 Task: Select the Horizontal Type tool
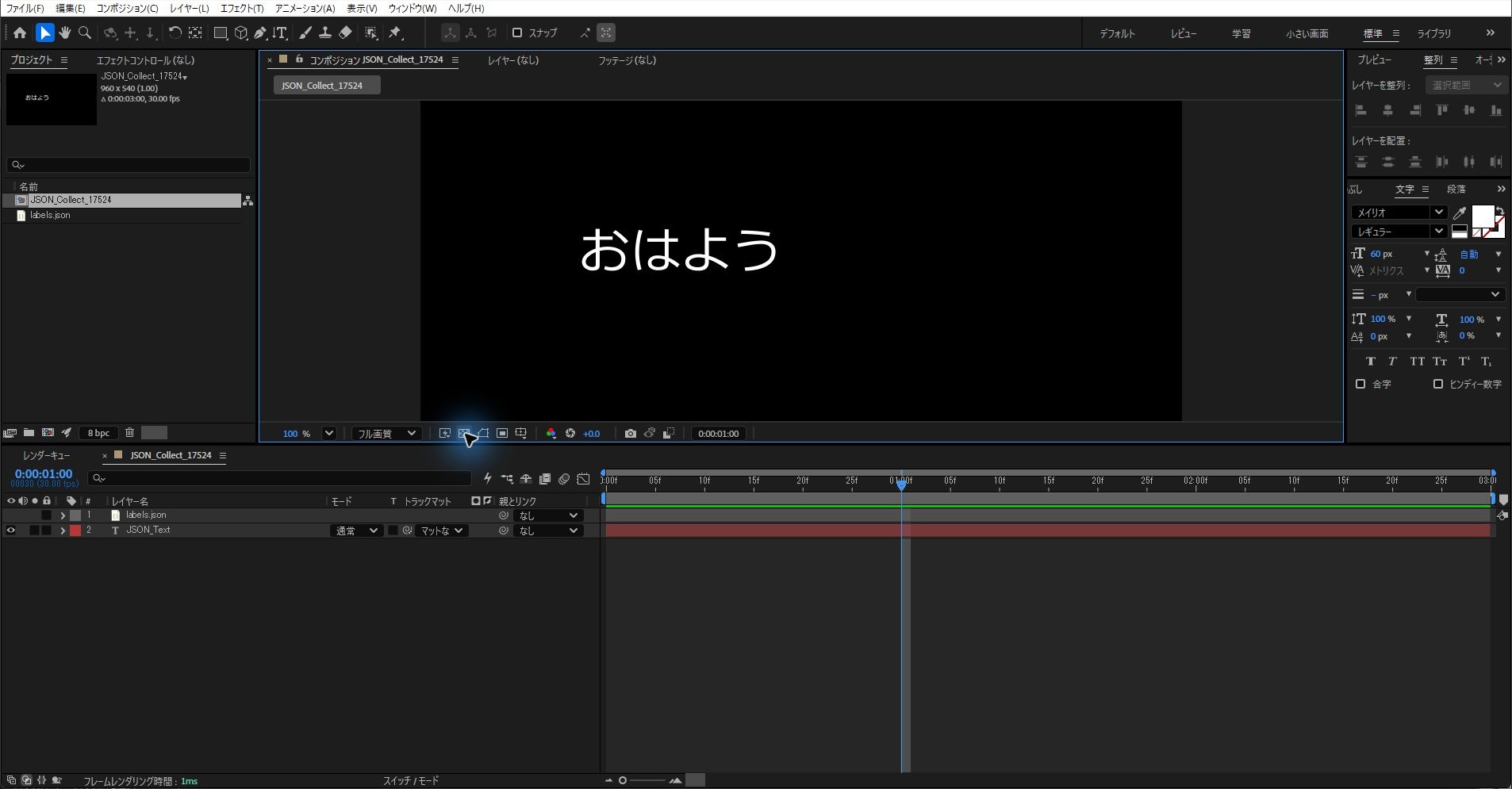pyautogui.click(x=280, y=33)
